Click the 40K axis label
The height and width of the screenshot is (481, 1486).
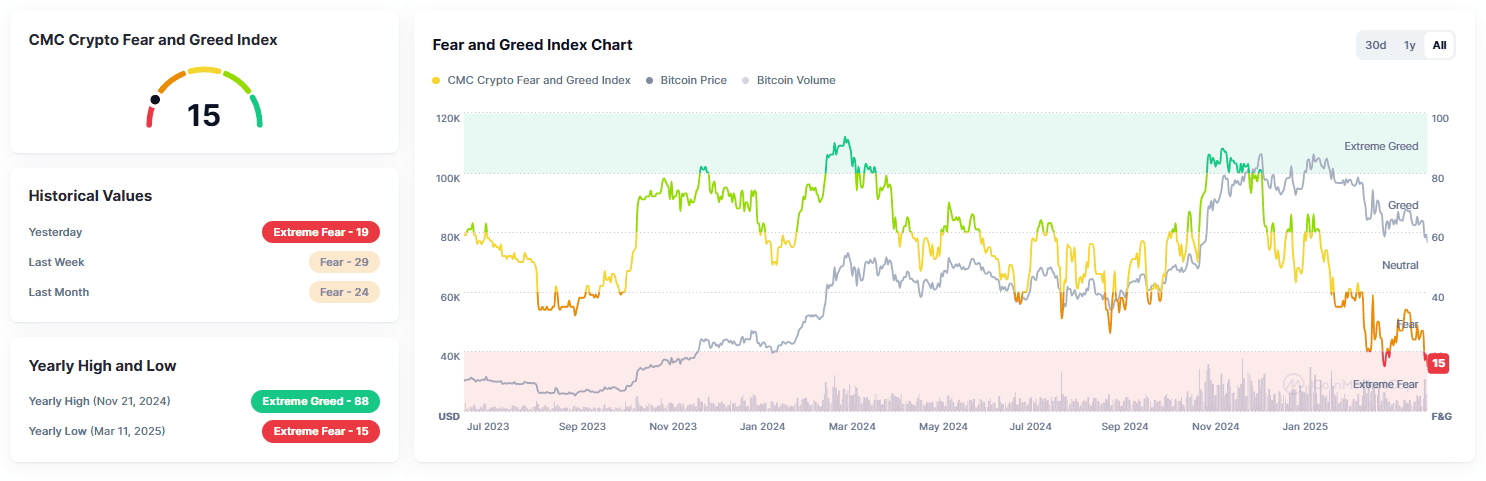click(450, 356)
